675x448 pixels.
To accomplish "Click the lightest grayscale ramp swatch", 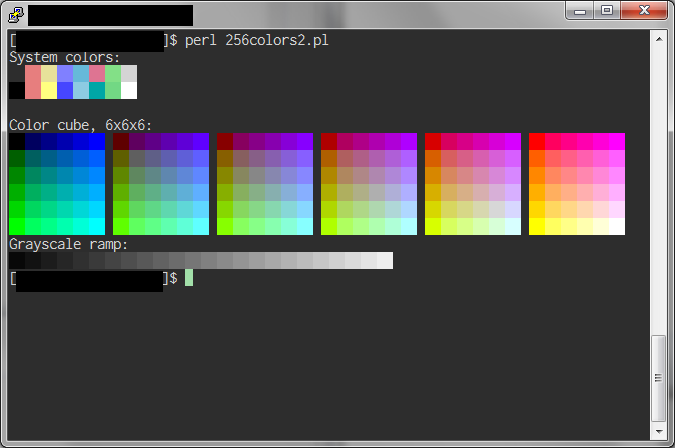I will (385, 260).
